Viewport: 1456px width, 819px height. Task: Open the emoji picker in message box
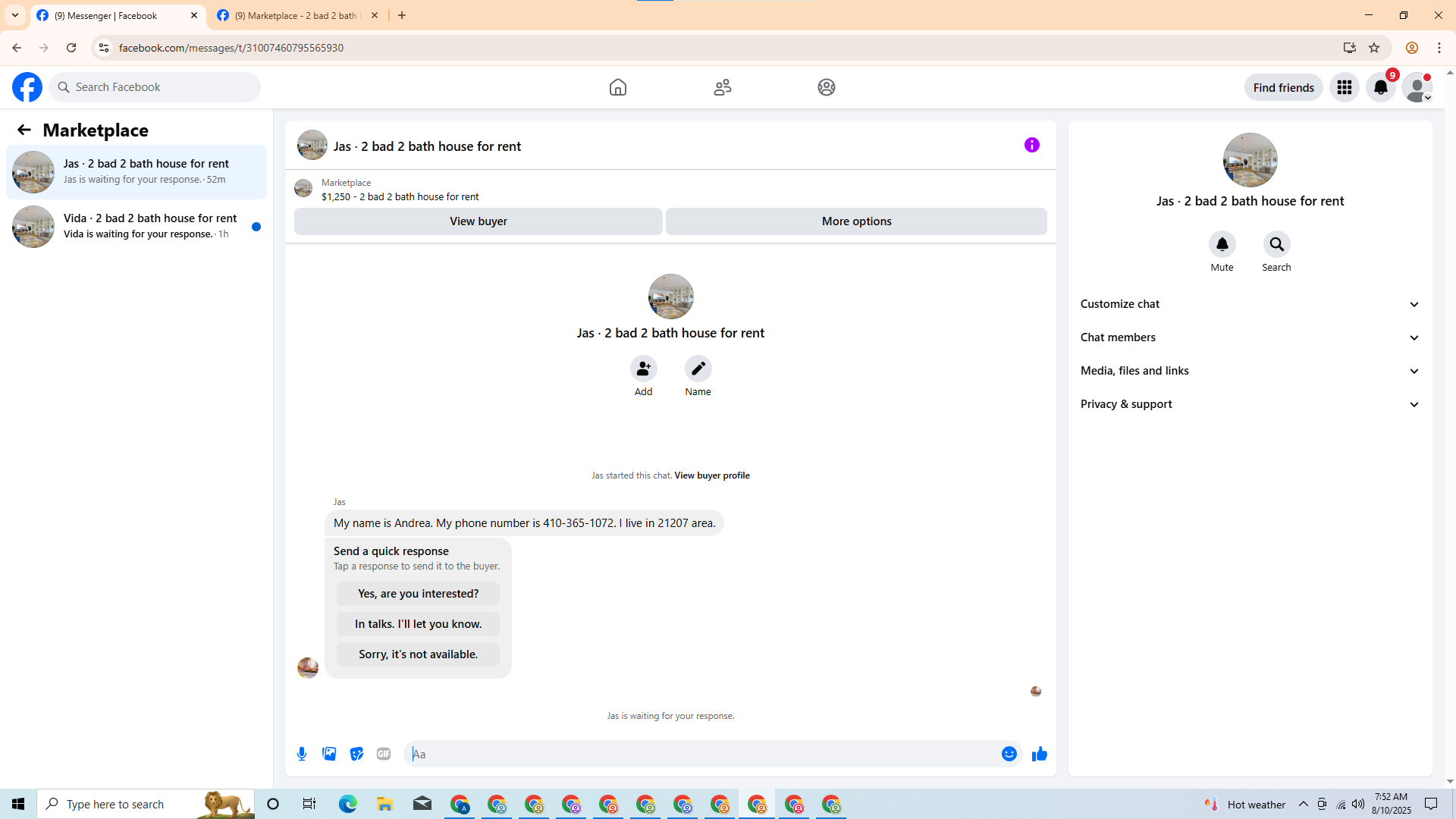[x=1009, y=754]
